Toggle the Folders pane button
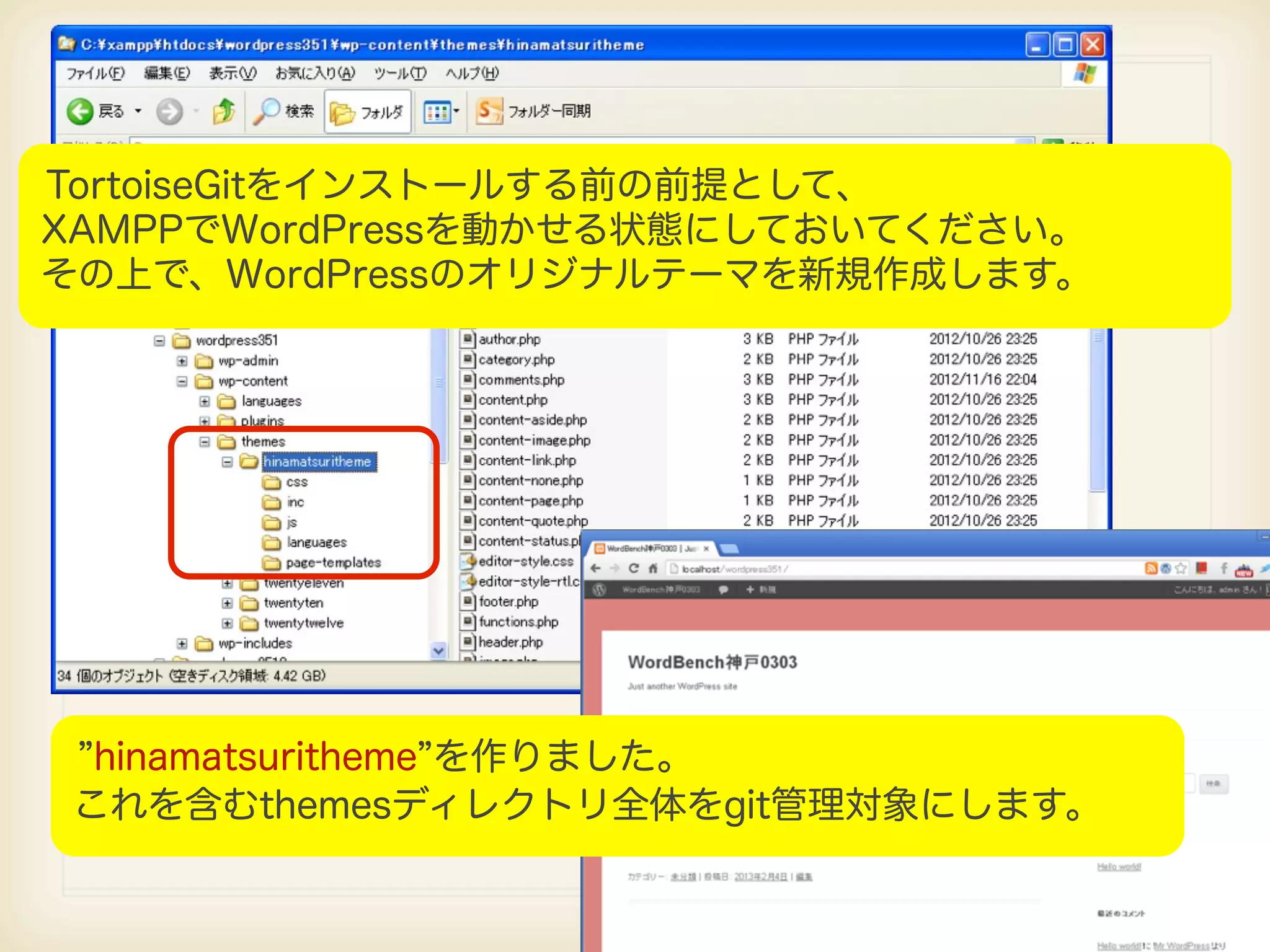 [367, 112]
